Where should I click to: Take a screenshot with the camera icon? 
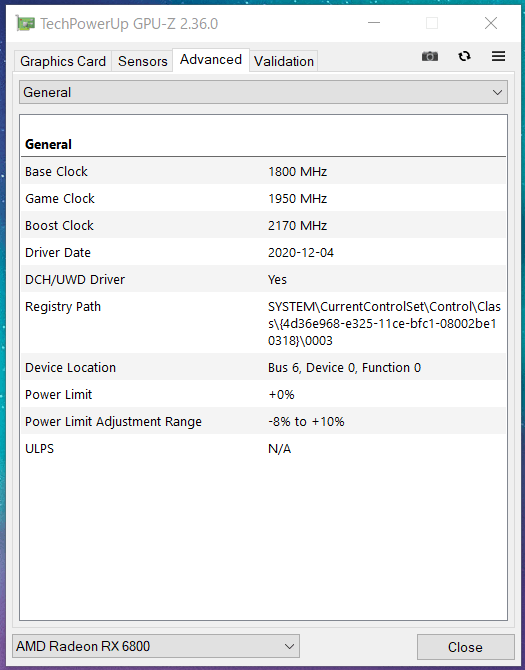430,56
